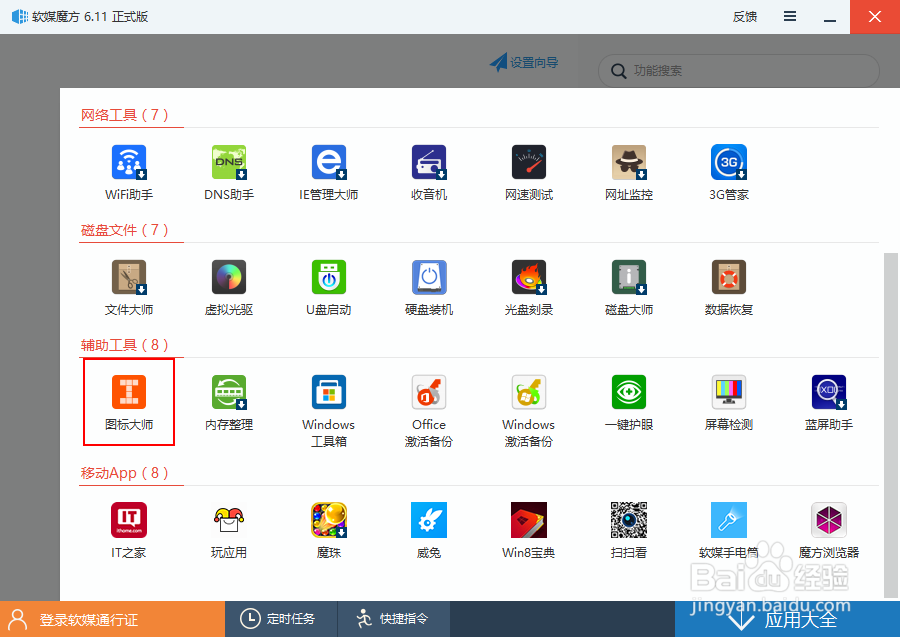Open 设置向导 setup wizard
Image resolution: width=900 pixels, height=637 pixels.
click(x=524, y=62)
